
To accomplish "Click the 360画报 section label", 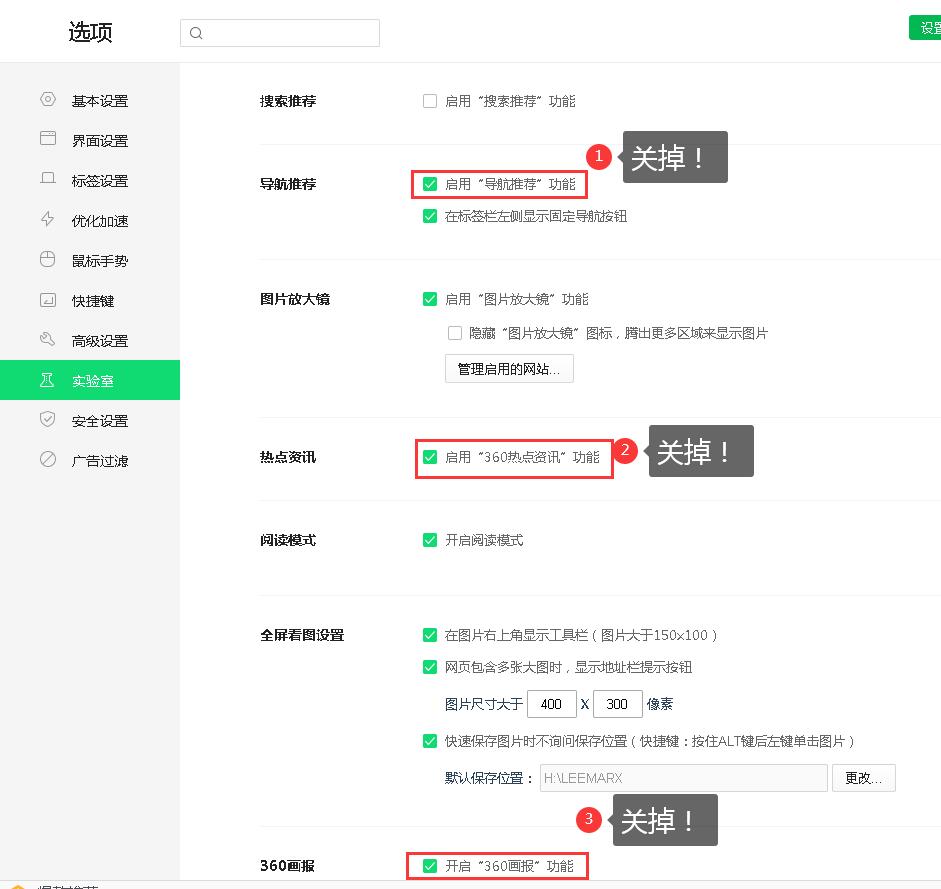I will coord(287,866).
